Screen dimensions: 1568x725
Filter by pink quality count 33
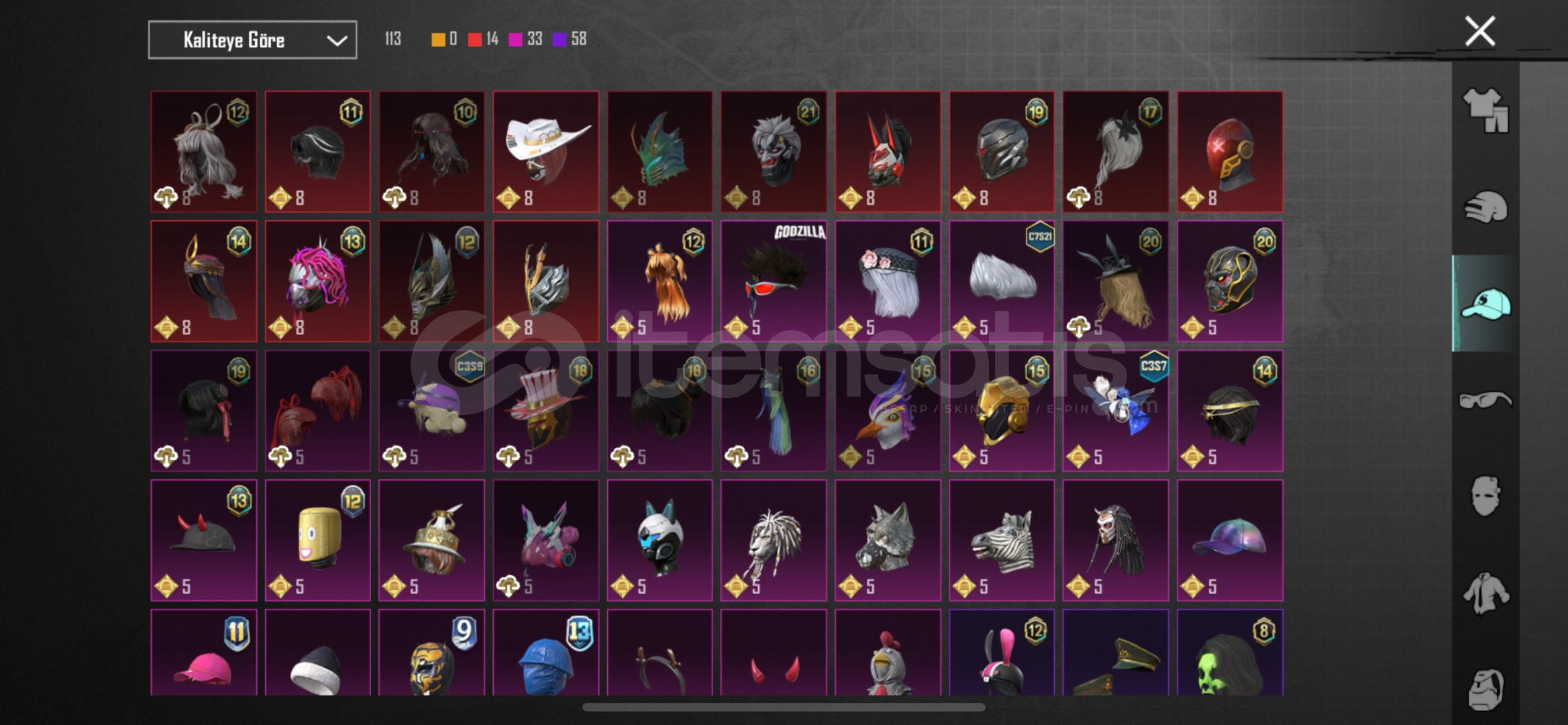click(525, 39)
